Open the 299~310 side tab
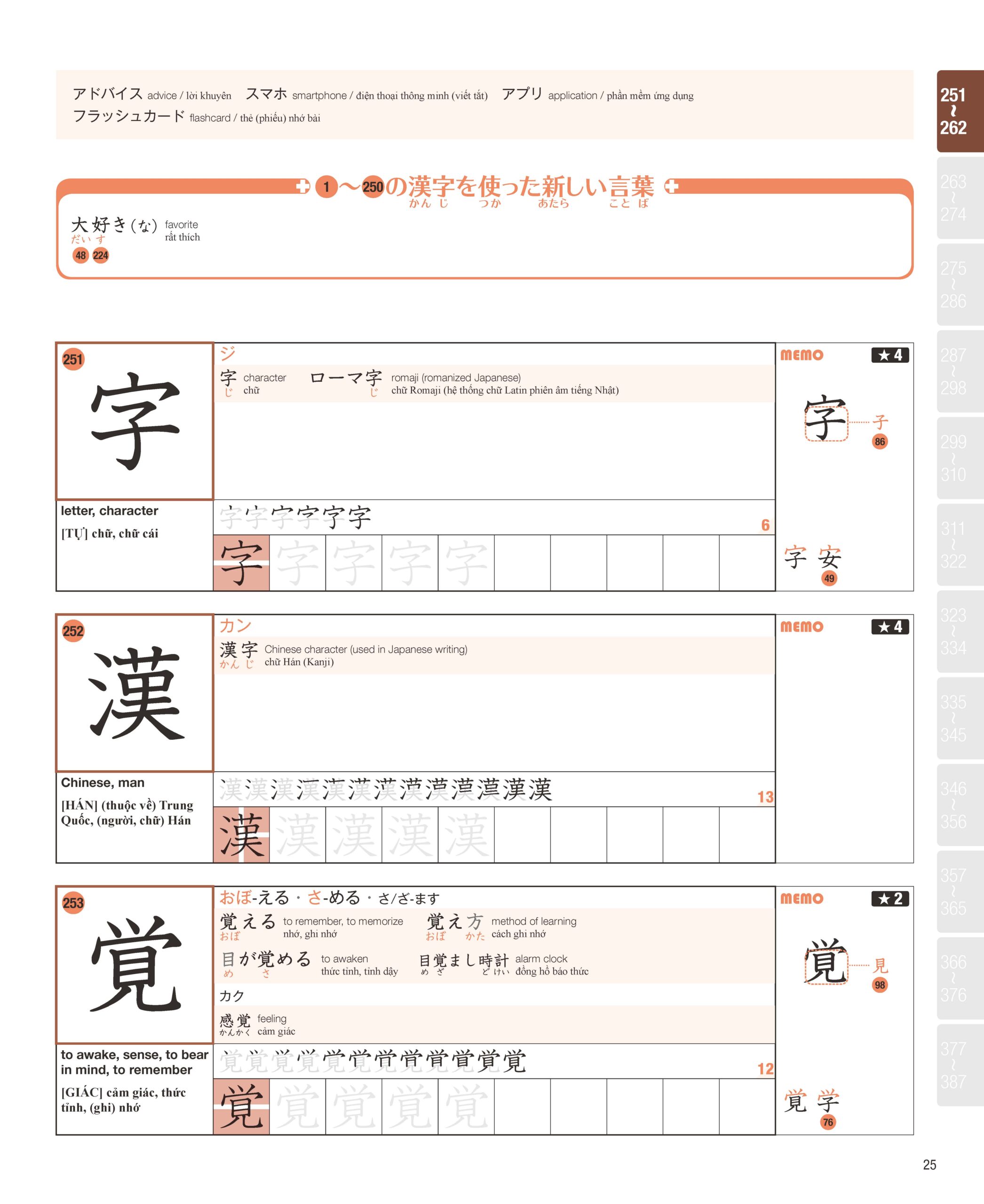The image size is (984, 1204). 960,458
